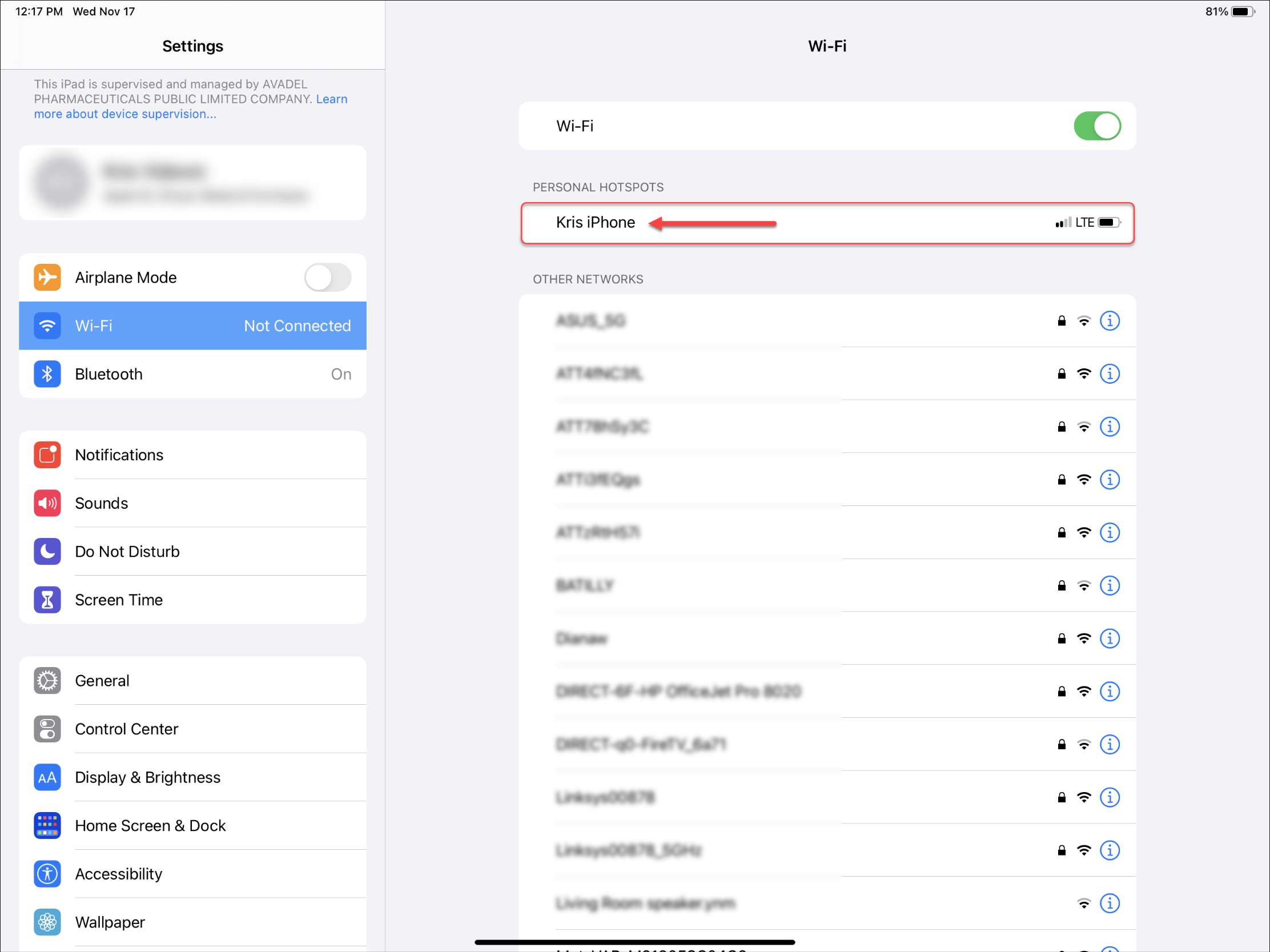Join the Linksys00878_5GHz network
1270x952 pixels.
tap(827, 850)
